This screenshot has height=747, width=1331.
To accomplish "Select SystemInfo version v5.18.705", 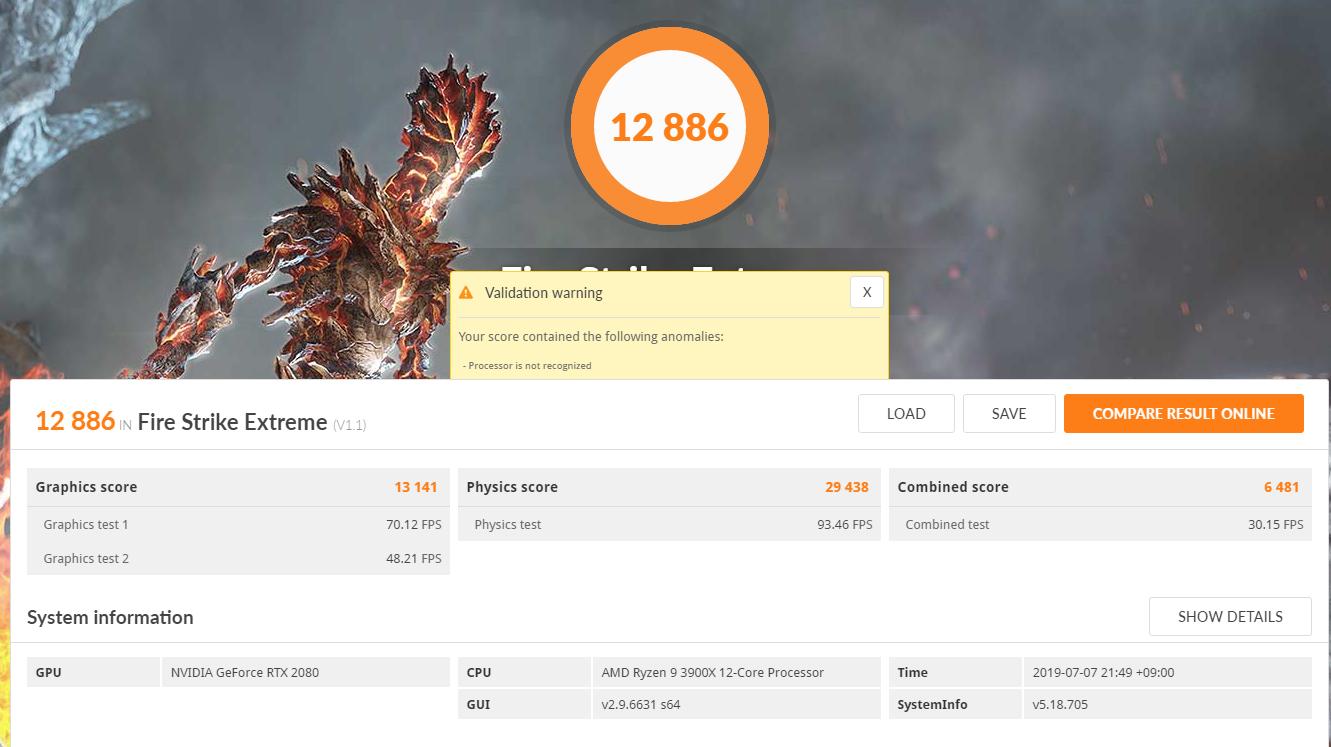I will tap(1060, 704).
